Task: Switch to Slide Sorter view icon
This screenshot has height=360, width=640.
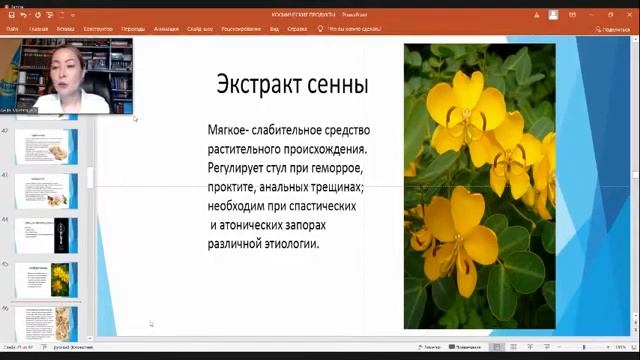Action: (513, 347)
